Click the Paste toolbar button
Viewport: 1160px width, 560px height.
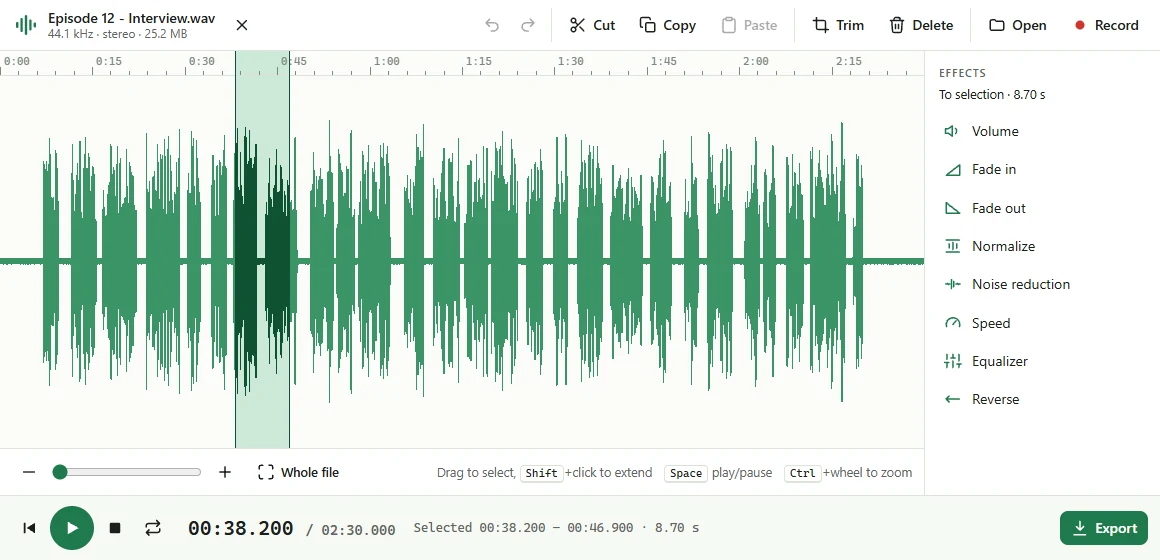pos(749,25)
